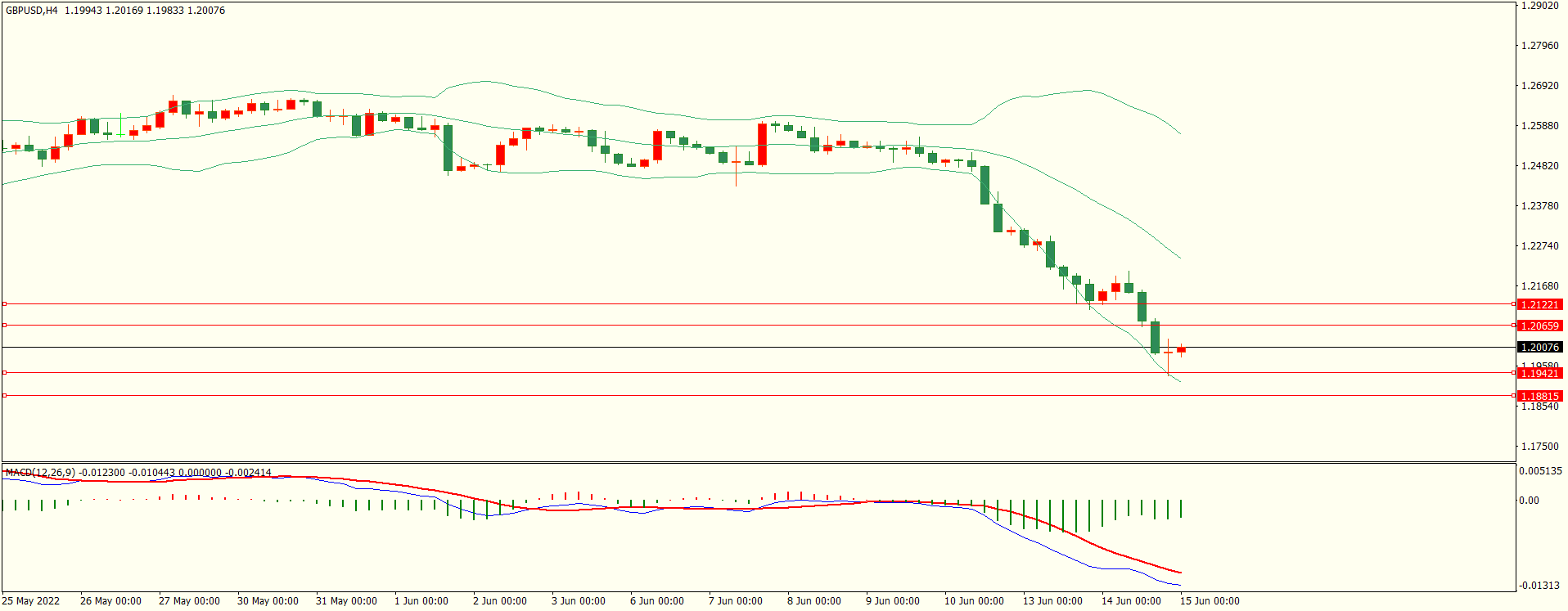1568x611 pixels.
Task: Click the 27 May 00:00 date label
Action: click(189, 601)
